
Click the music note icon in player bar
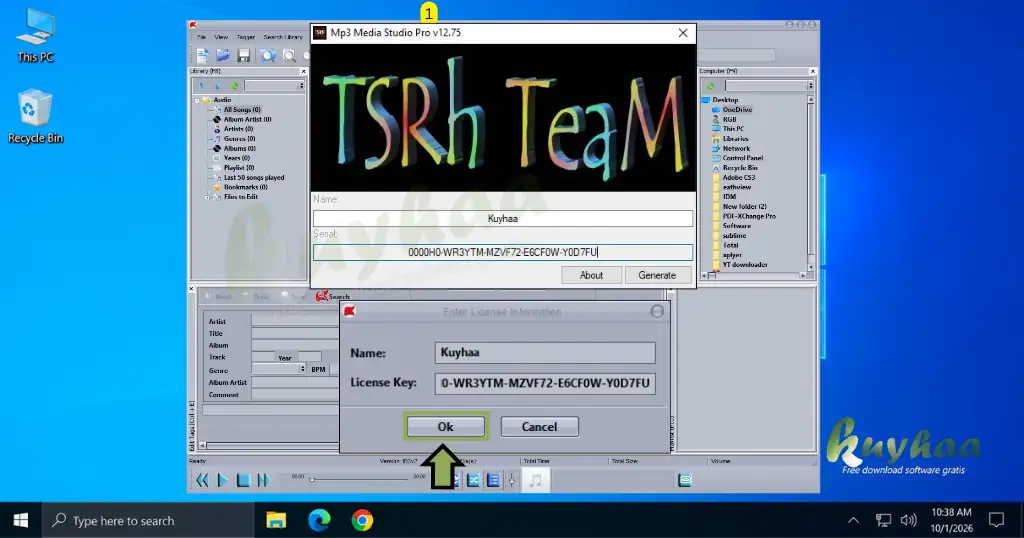535,481
